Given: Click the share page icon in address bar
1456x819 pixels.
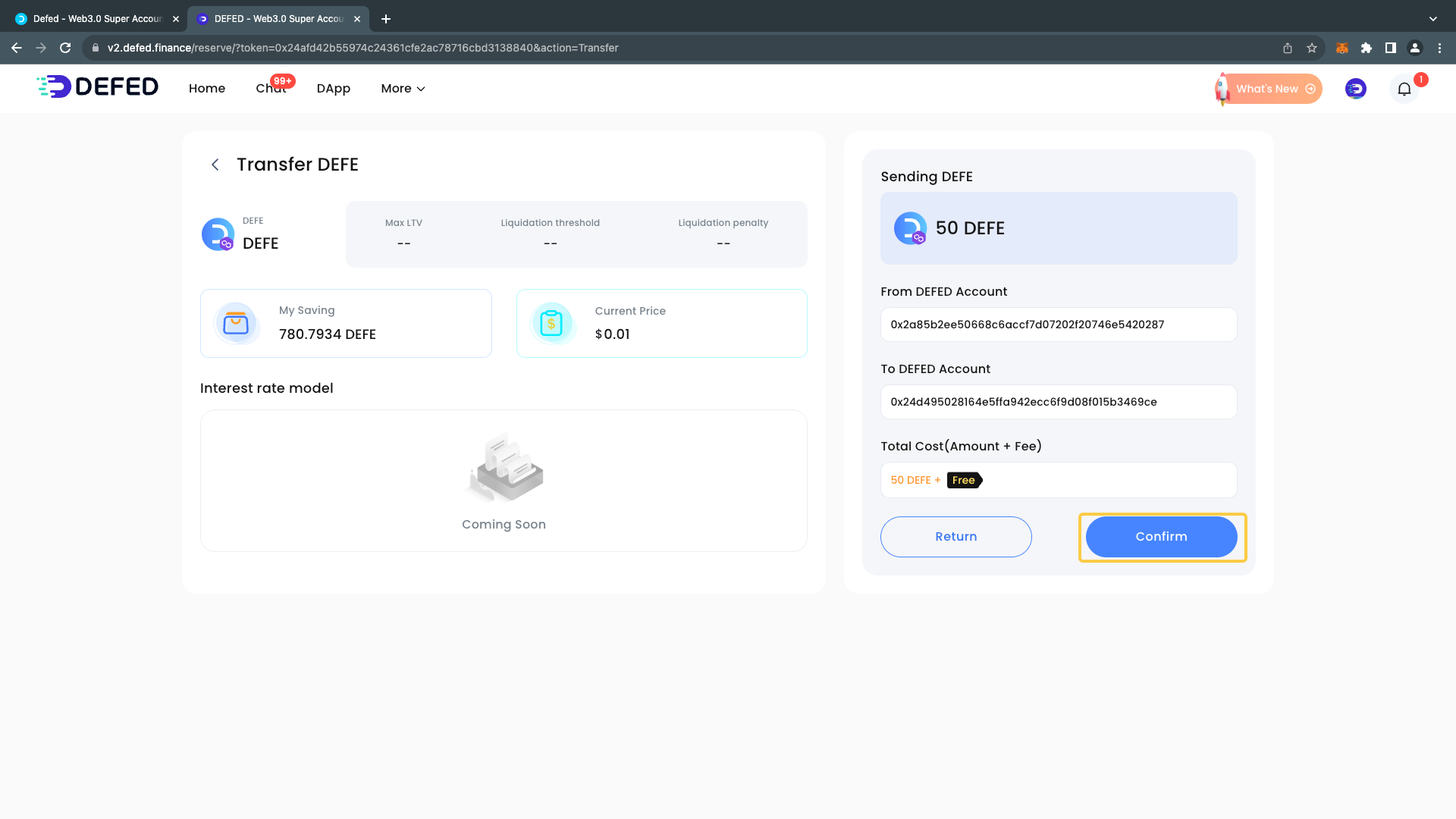Looking at the screenshot, I should click(1288, 48).
